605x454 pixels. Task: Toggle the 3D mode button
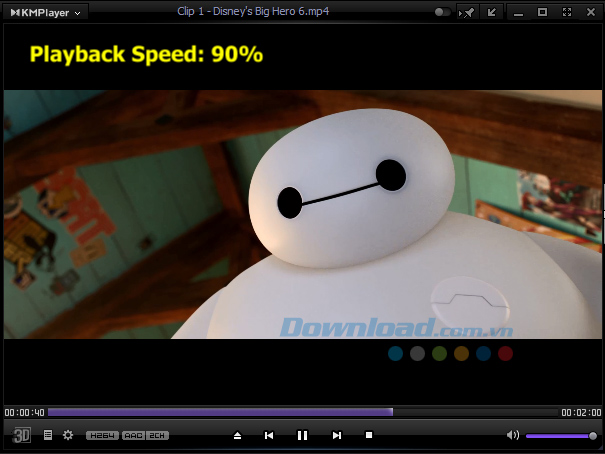pyautogui.click(x=21, y=435)
